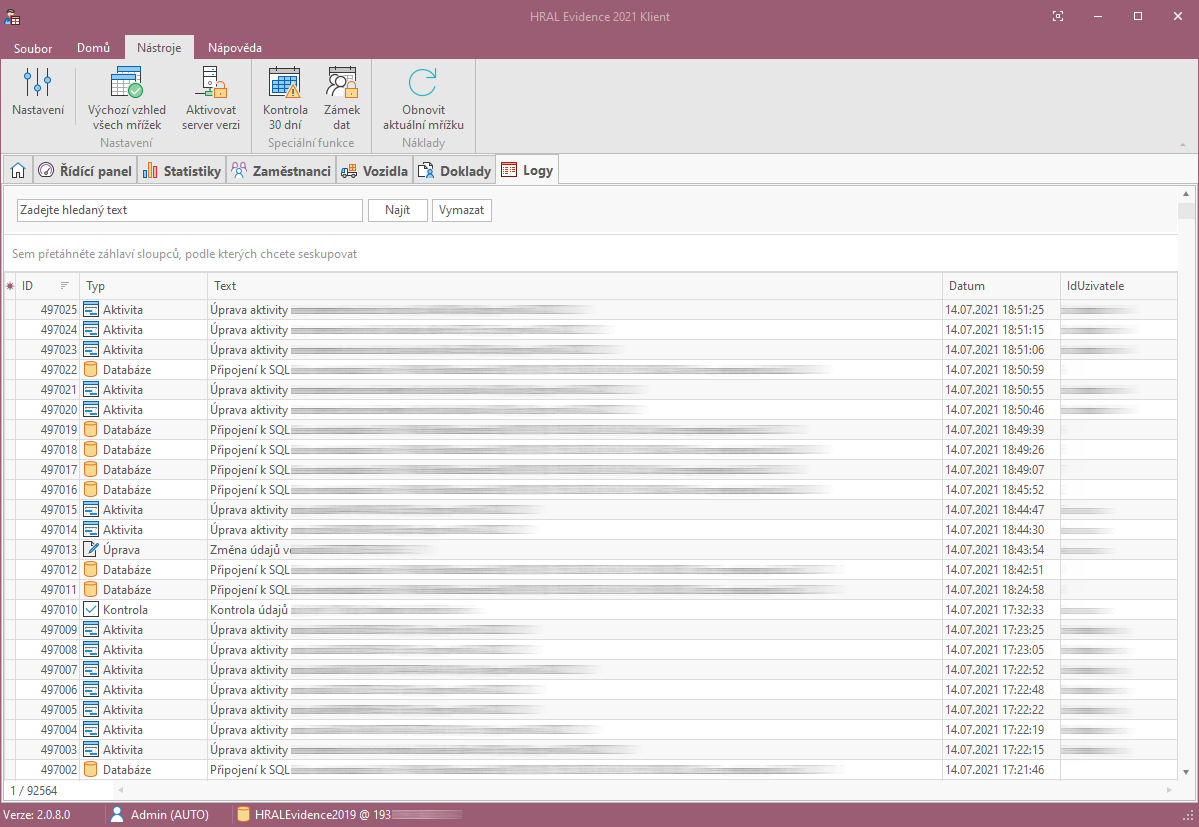The width and height of the screenshot is (1199, 827).
Task: Sort by the Datum column header
Action: click(1001, 286)
